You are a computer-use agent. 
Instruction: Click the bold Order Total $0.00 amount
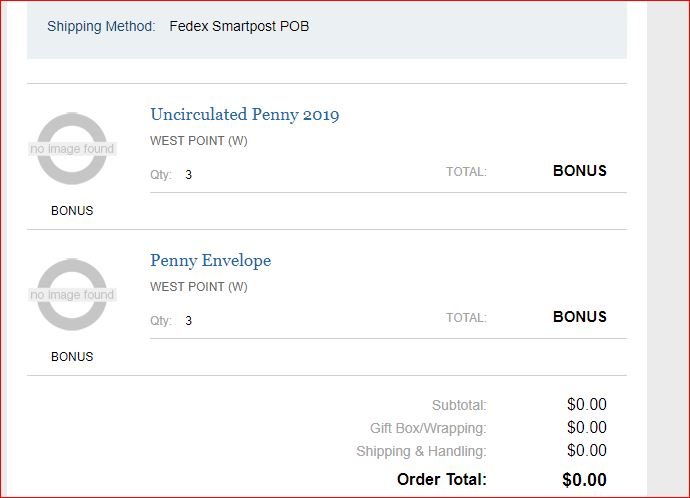584,480
